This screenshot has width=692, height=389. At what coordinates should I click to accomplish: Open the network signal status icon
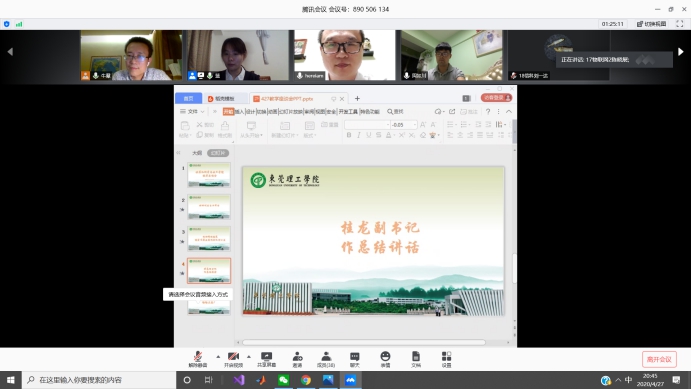pos(19,24)
